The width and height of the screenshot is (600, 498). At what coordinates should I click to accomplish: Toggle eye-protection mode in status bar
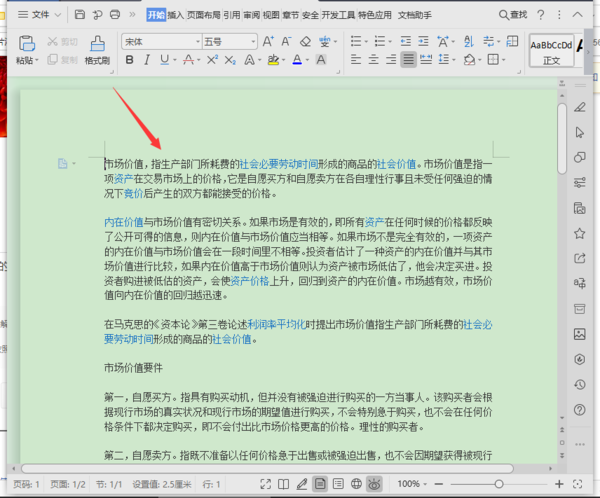[x=375, y=484]
